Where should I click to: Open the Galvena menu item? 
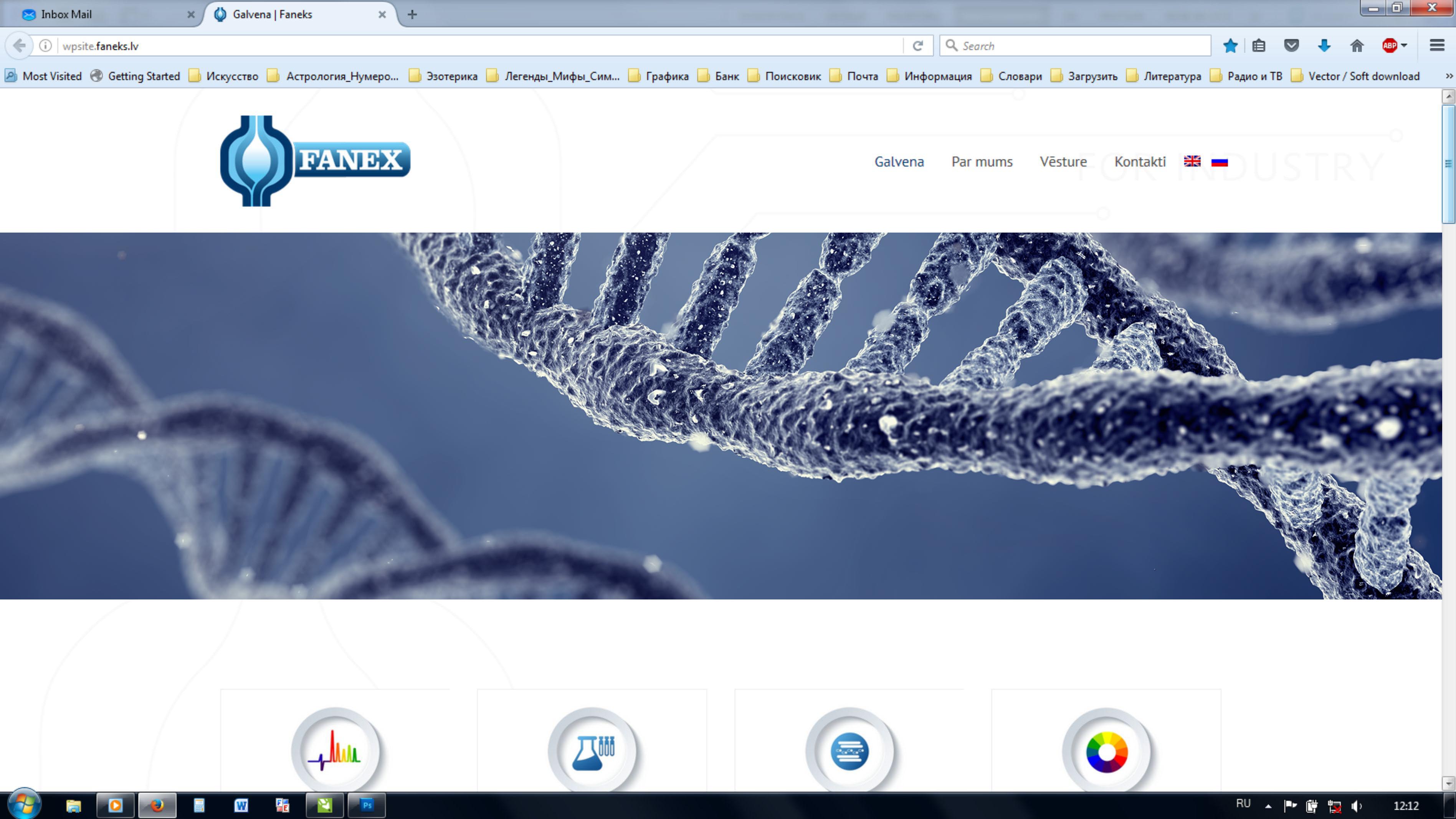click(899, 162)
